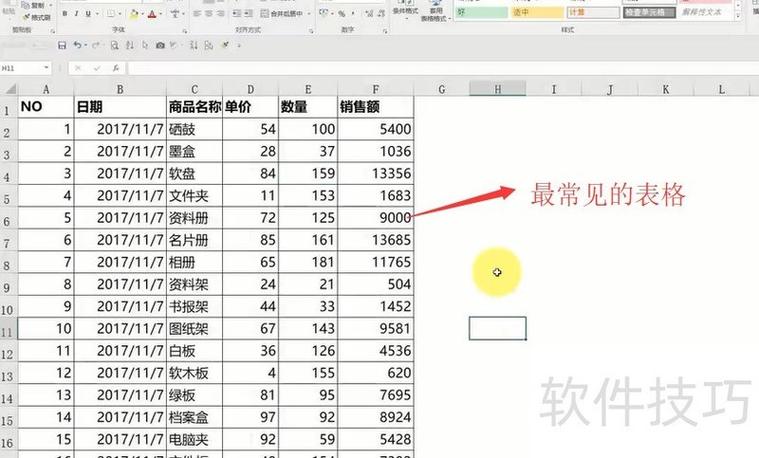Viewport: 759px width, 458px height.
Task: Click the Copy (复制) icon in the clipboard group
Action: 26,6
